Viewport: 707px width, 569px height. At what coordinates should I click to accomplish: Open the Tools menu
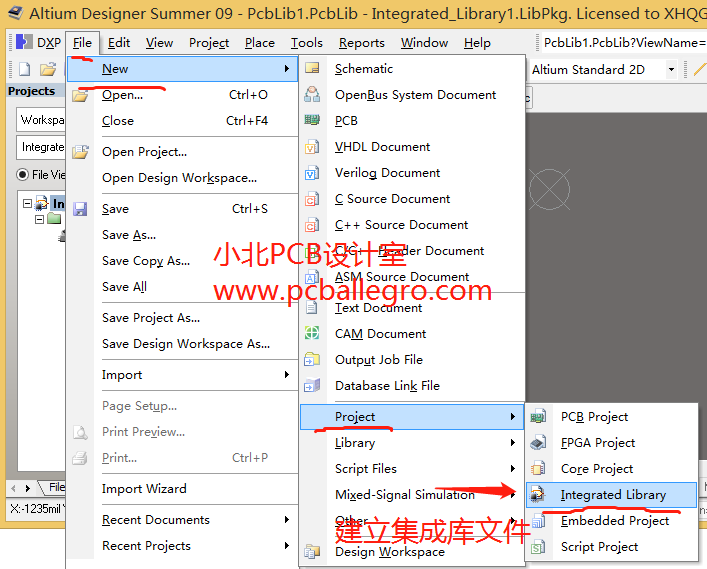pyautogui.click(x=307, y=43)
